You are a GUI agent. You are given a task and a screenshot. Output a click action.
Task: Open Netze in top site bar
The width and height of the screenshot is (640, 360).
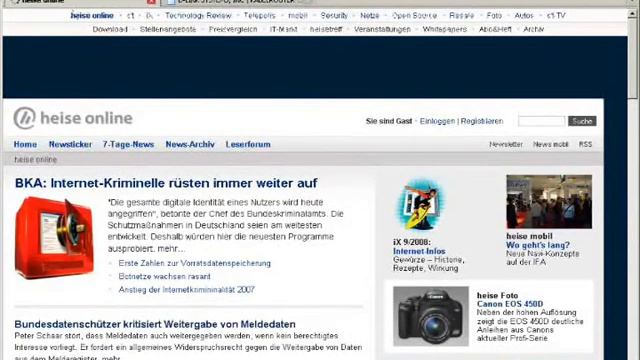pyautogui.click(x=369, y=16)
